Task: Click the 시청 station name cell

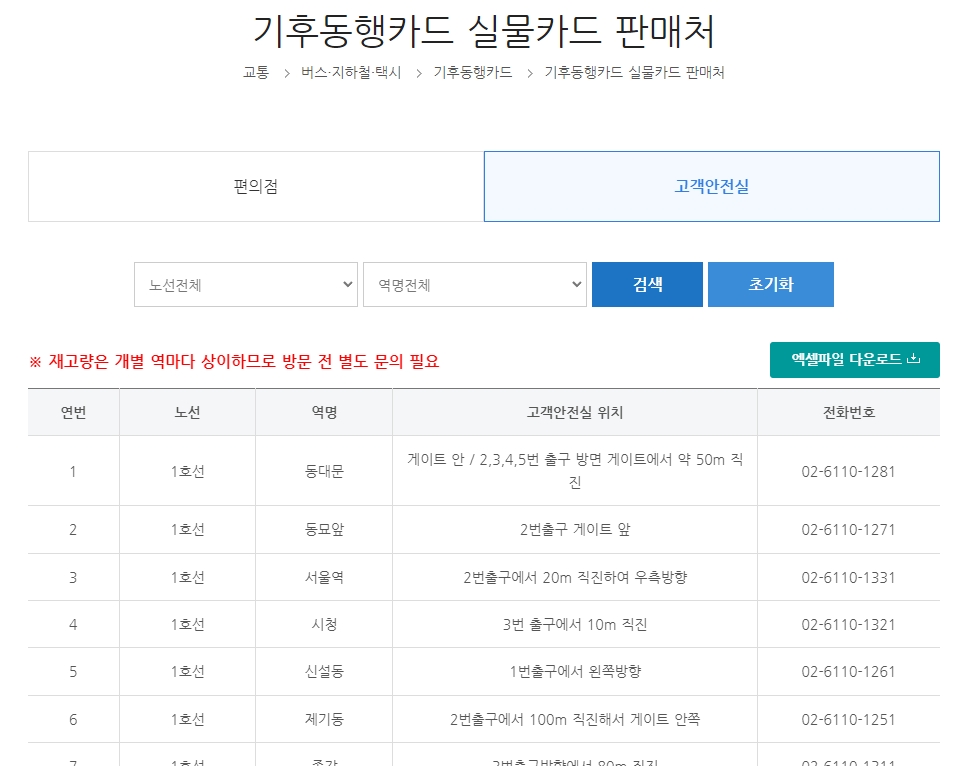Action: point(324,624)
